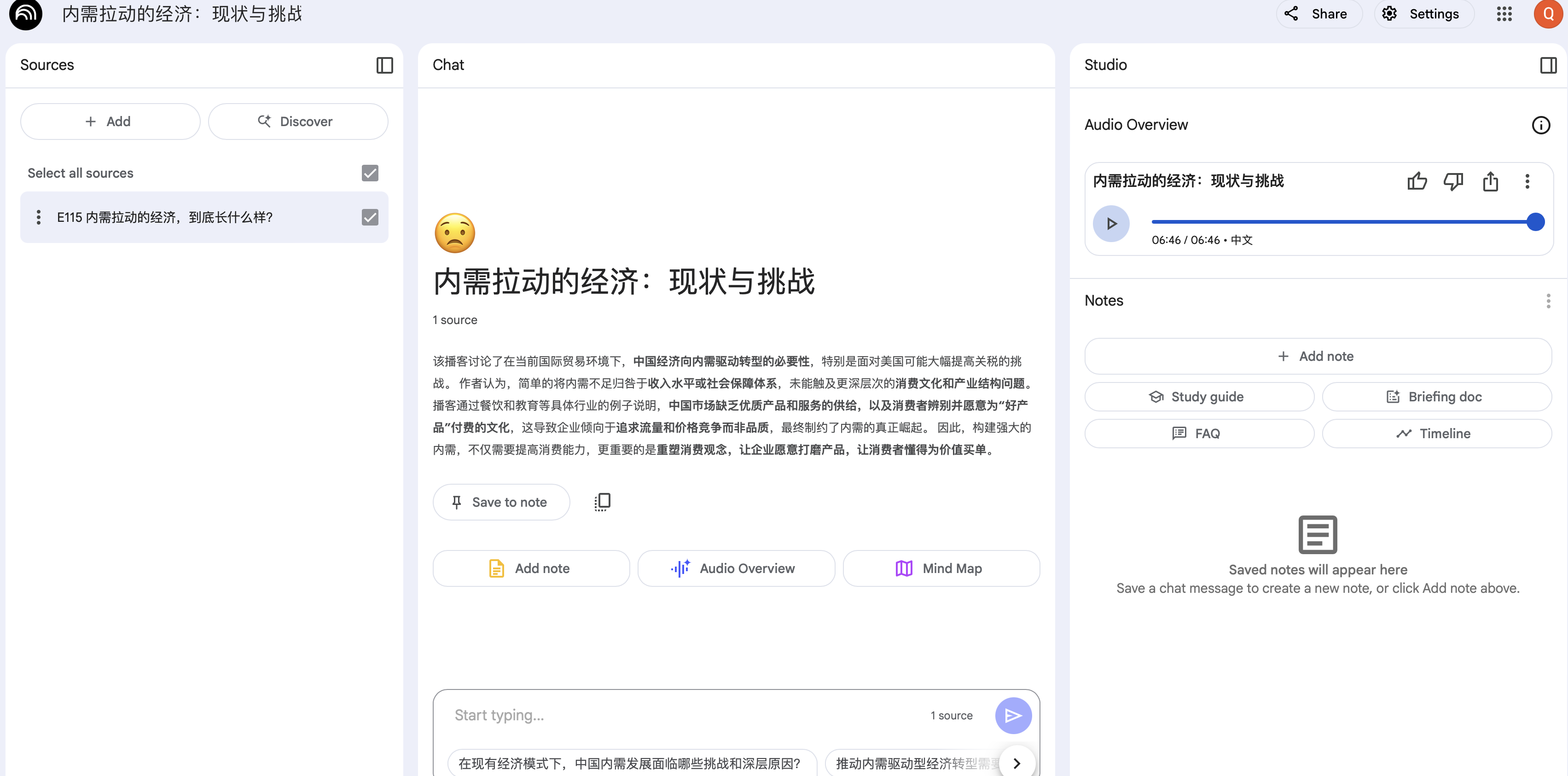Thumbs down the audio overview

point(1453,181)
